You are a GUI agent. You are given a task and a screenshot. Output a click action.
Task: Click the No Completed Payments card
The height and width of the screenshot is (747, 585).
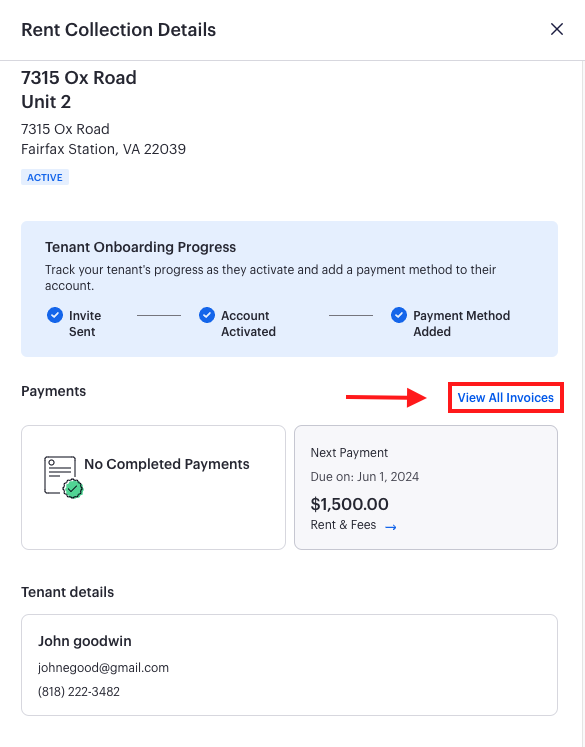pyautogui.click(x=153, y=487)
